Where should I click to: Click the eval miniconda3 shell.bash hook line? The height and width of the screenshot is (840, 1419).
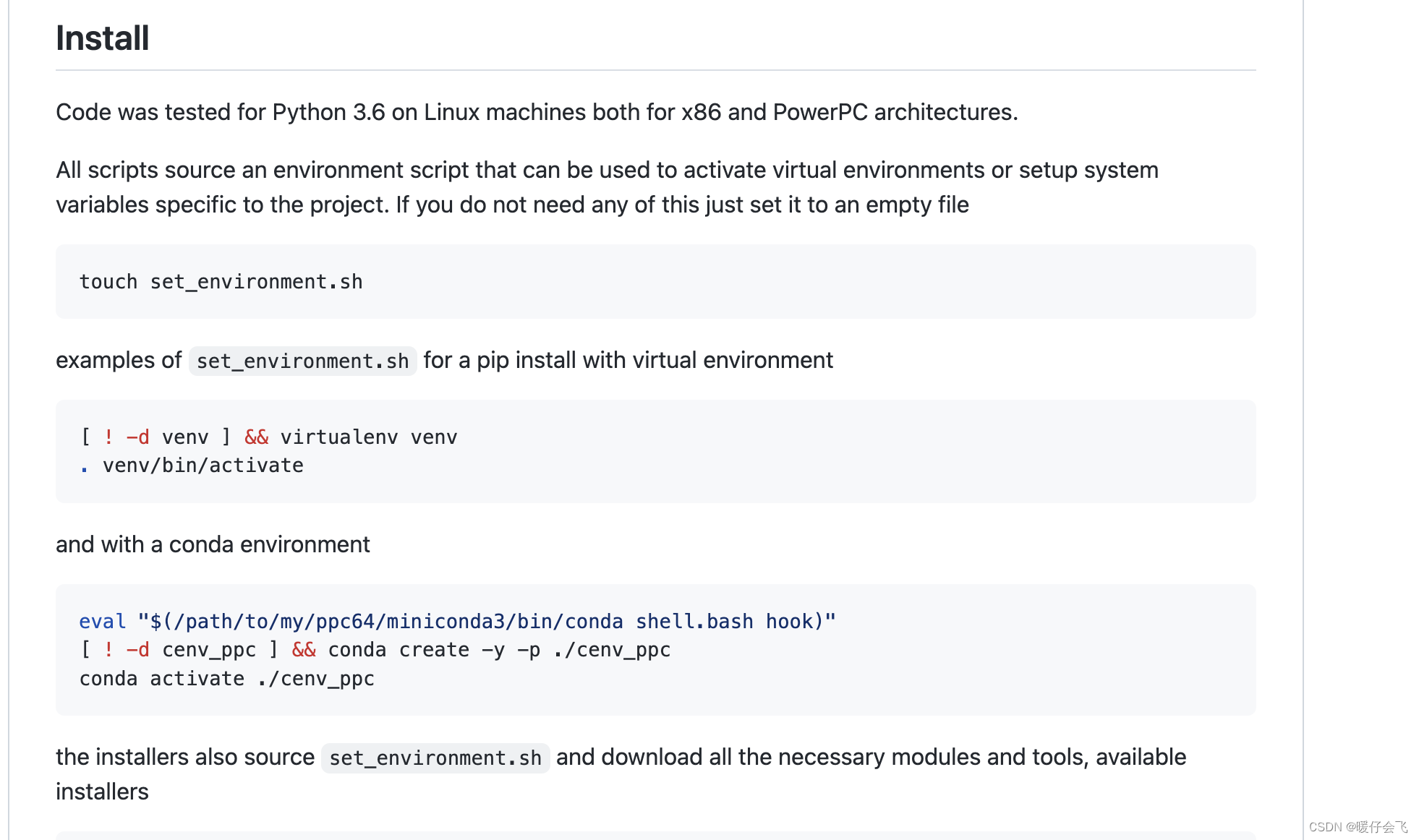pos(457,621)
